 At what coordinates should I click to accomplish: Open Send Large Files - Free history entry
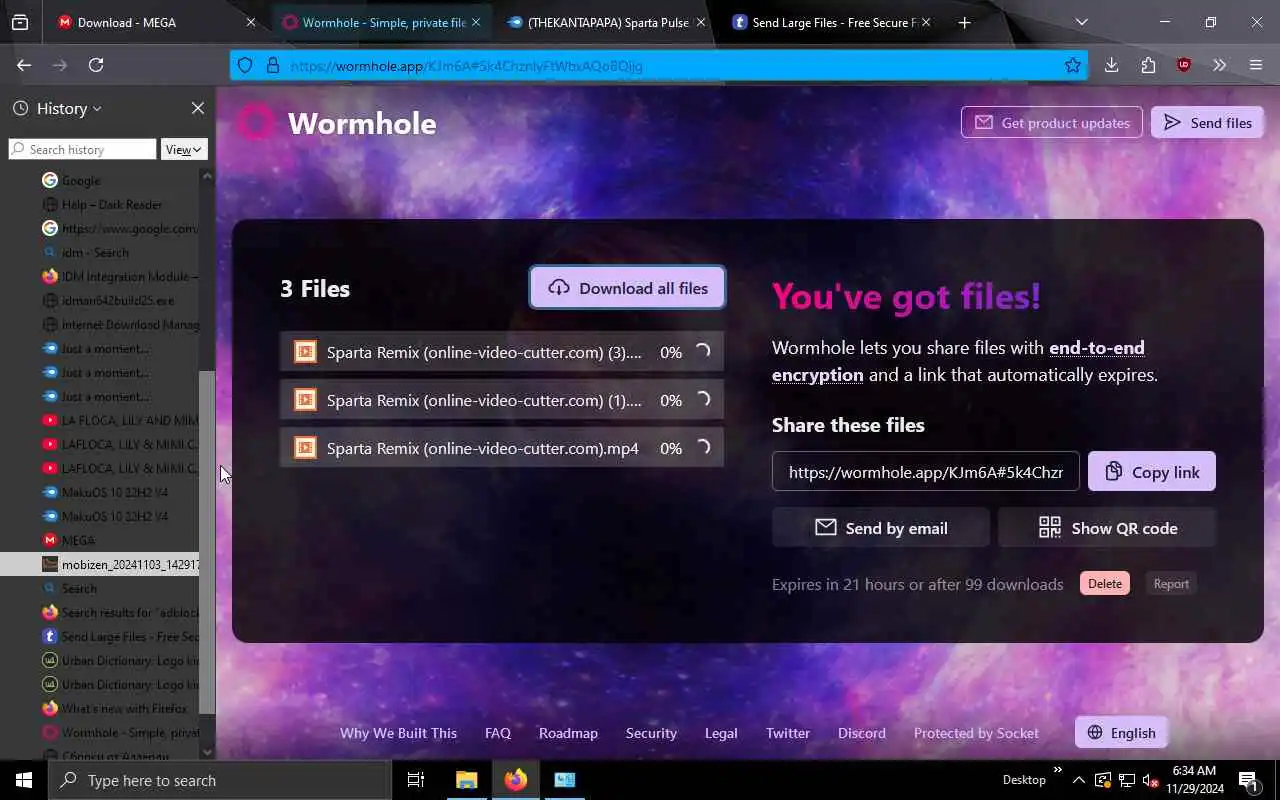(100, 636)
